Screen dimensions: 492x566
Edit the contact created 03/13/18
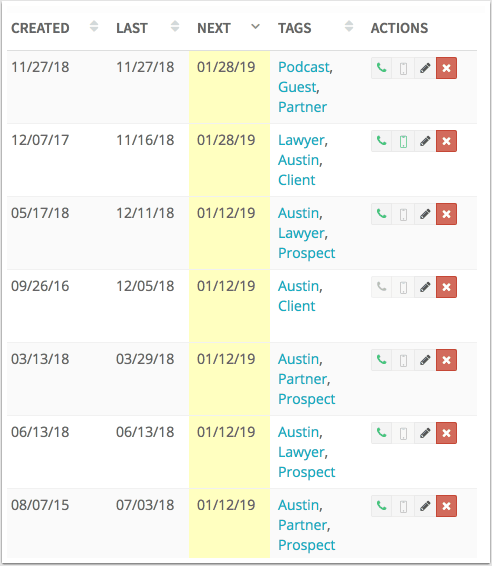click(x=425, y=360)
